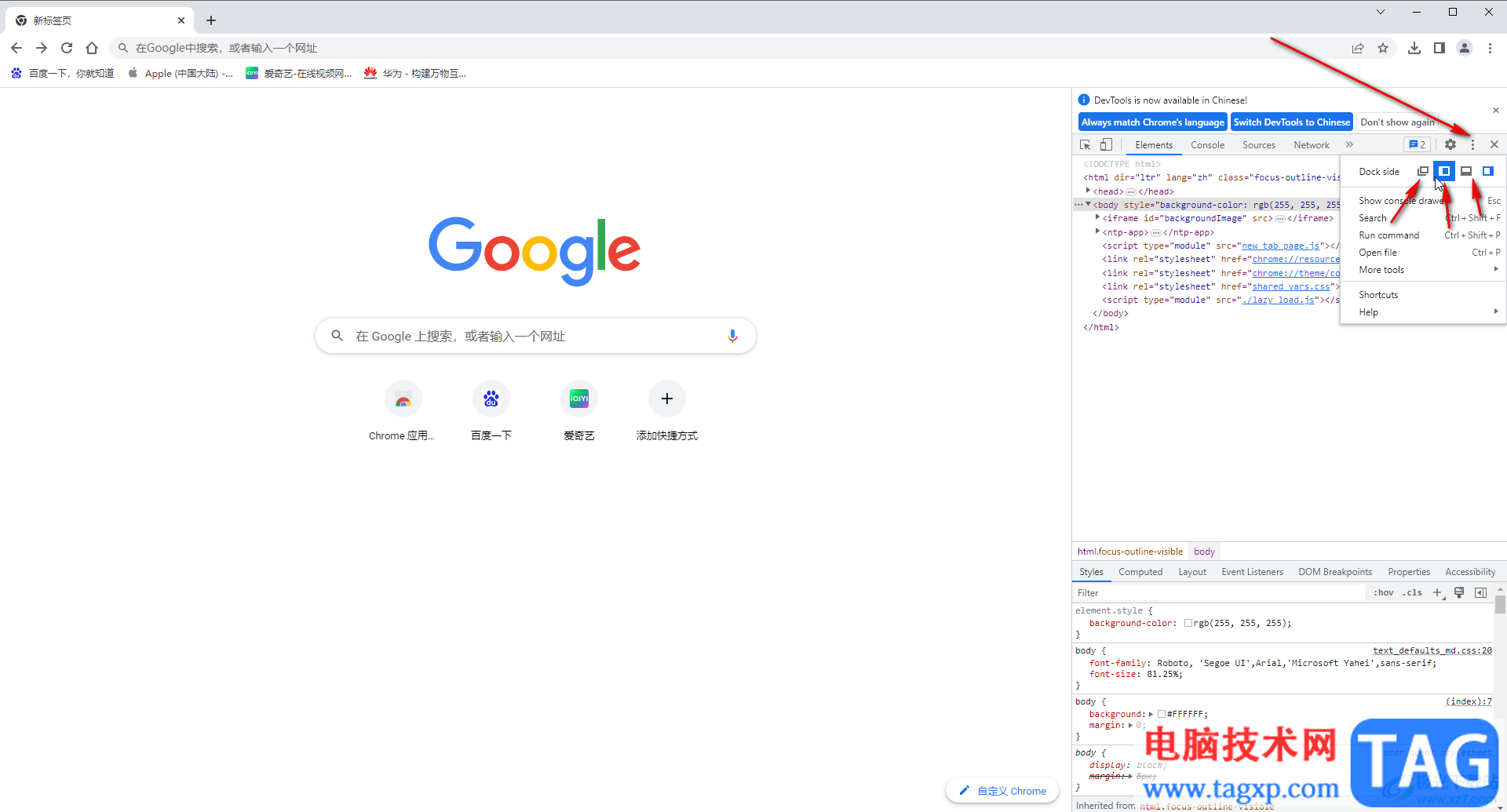The image size is (1507, 812).
Task: Open background-color rgb color swatch
Action: [1188, 623]
